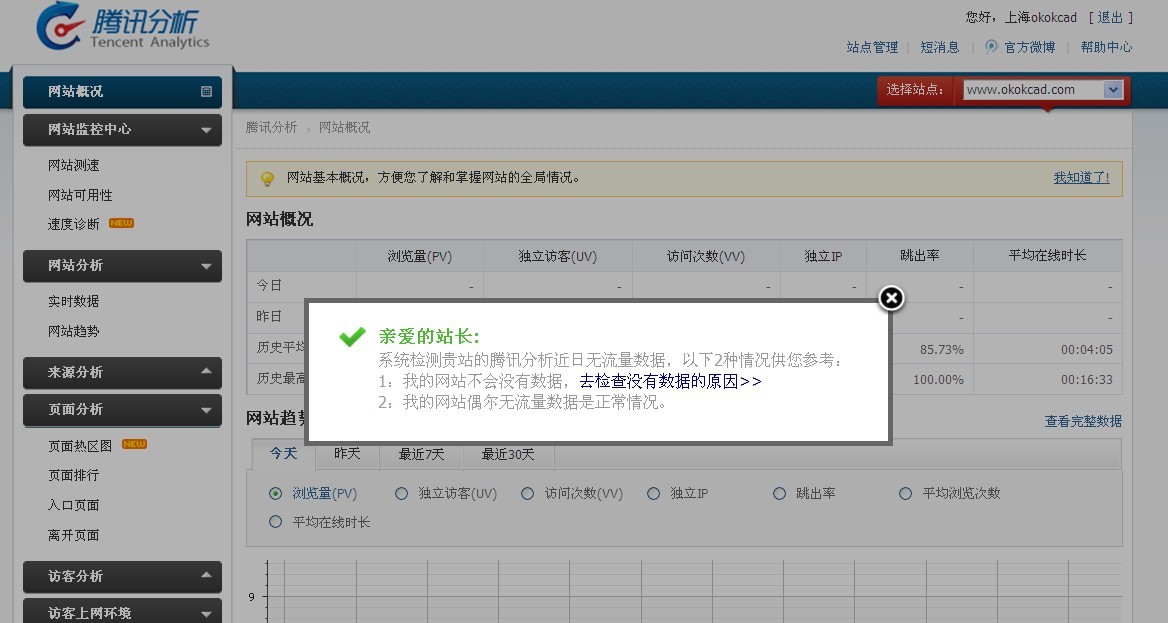Click the grid icon on 网站概况 header
Image resolution: width=1168 pixels, height=623 pixels.
click(206, 92)
